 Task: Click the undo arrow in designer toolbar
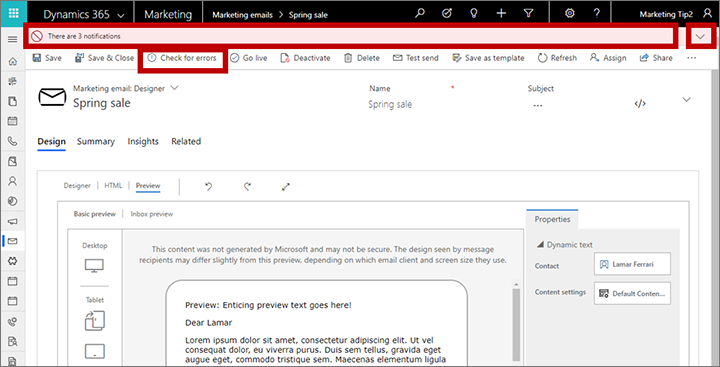tap(208, 186)
